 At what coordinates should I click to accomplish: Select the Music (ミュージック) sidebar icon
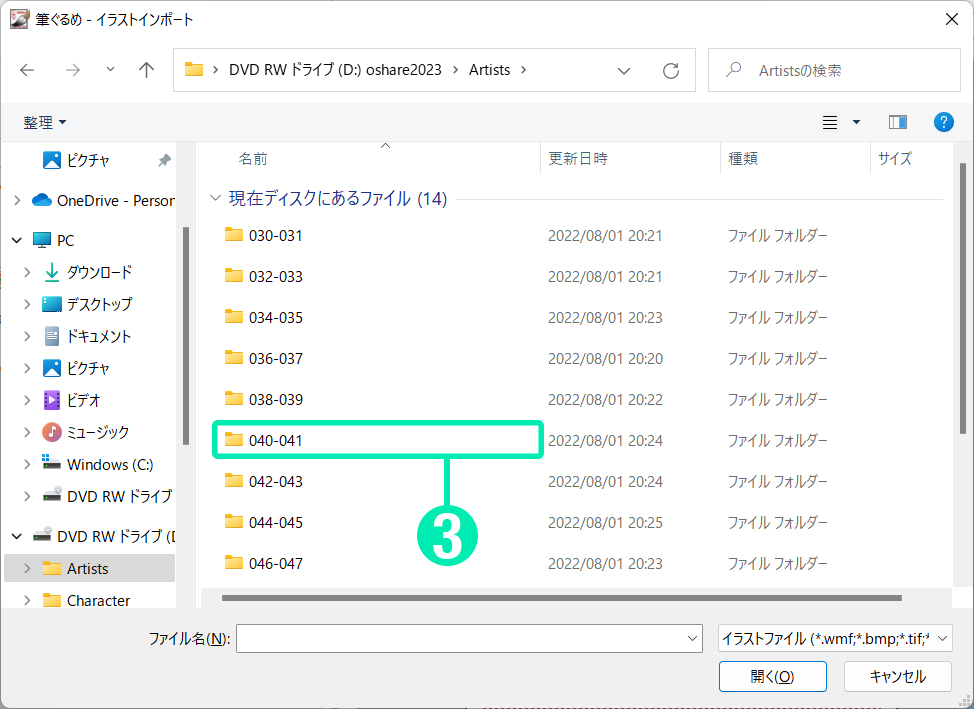coord(52,432)
